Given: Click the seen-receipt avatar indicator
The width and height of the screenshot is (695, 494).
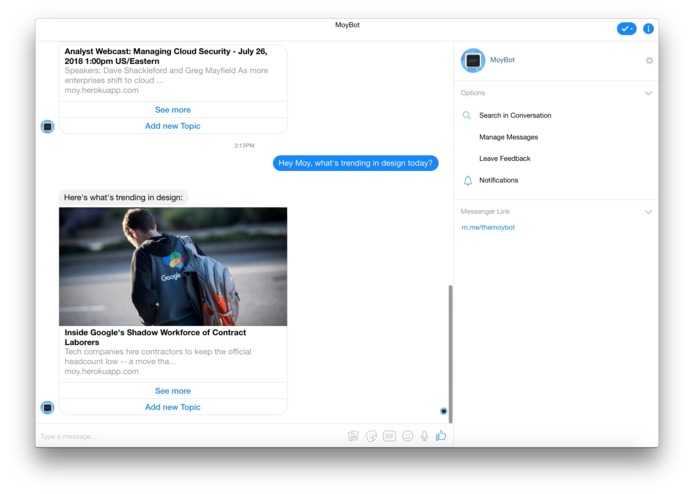Looking at the screenshot, I should pyautogui.click(x=443, y=411).
